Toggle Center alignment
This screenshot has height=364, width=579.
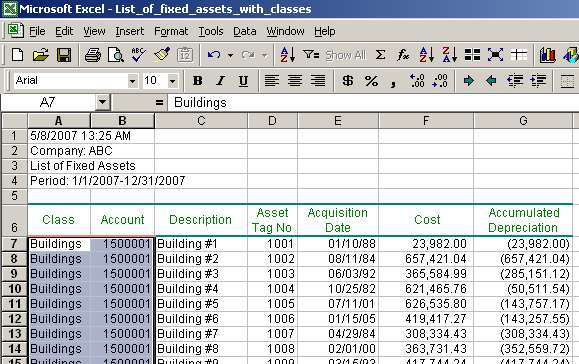coord(295,80)
